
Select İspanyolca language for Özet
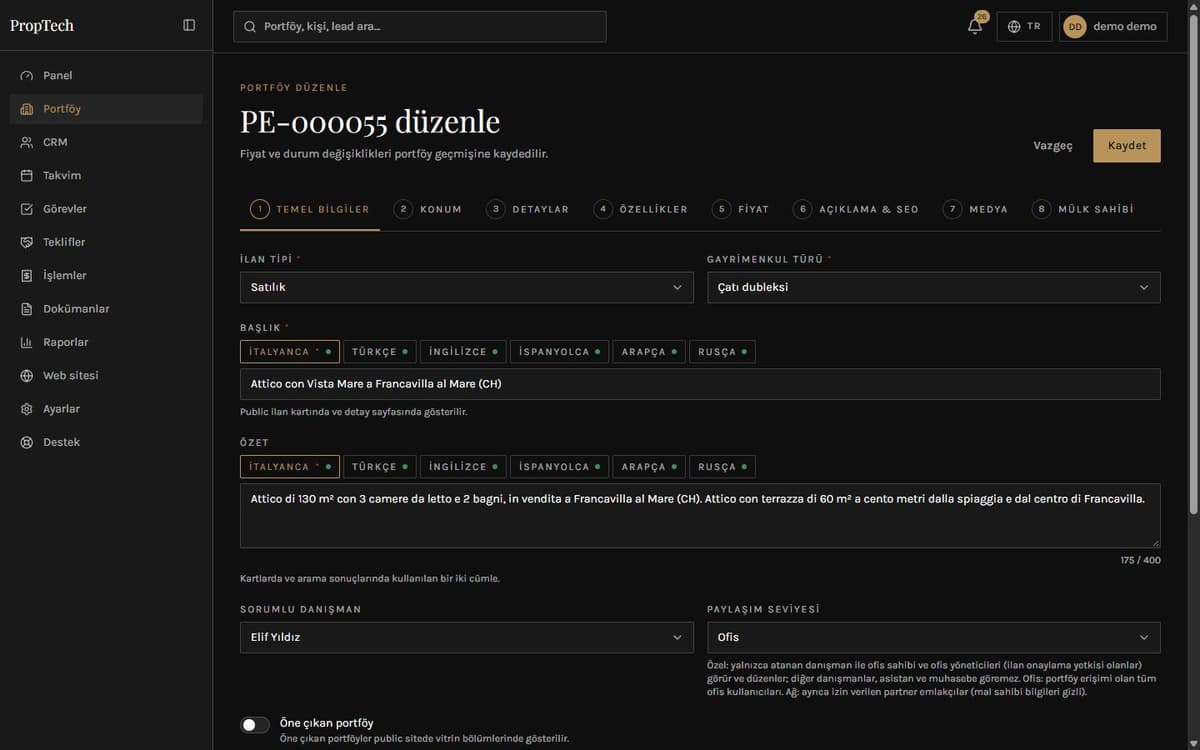(560, 467)
